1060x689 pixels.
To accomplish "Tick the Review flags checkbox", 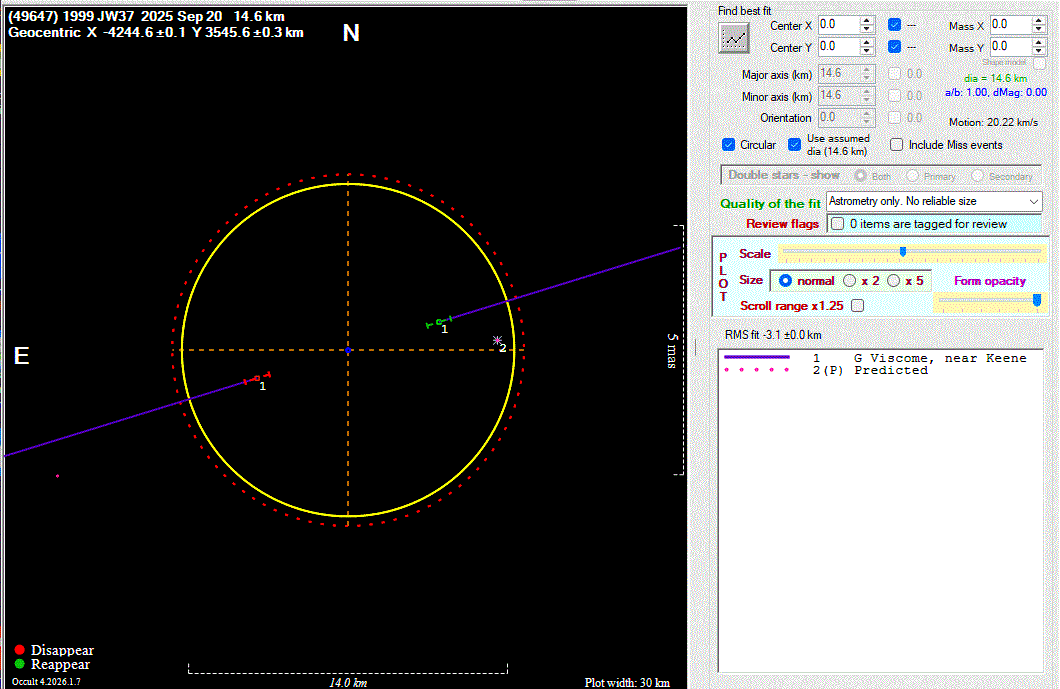I will (x=837, y=224).
